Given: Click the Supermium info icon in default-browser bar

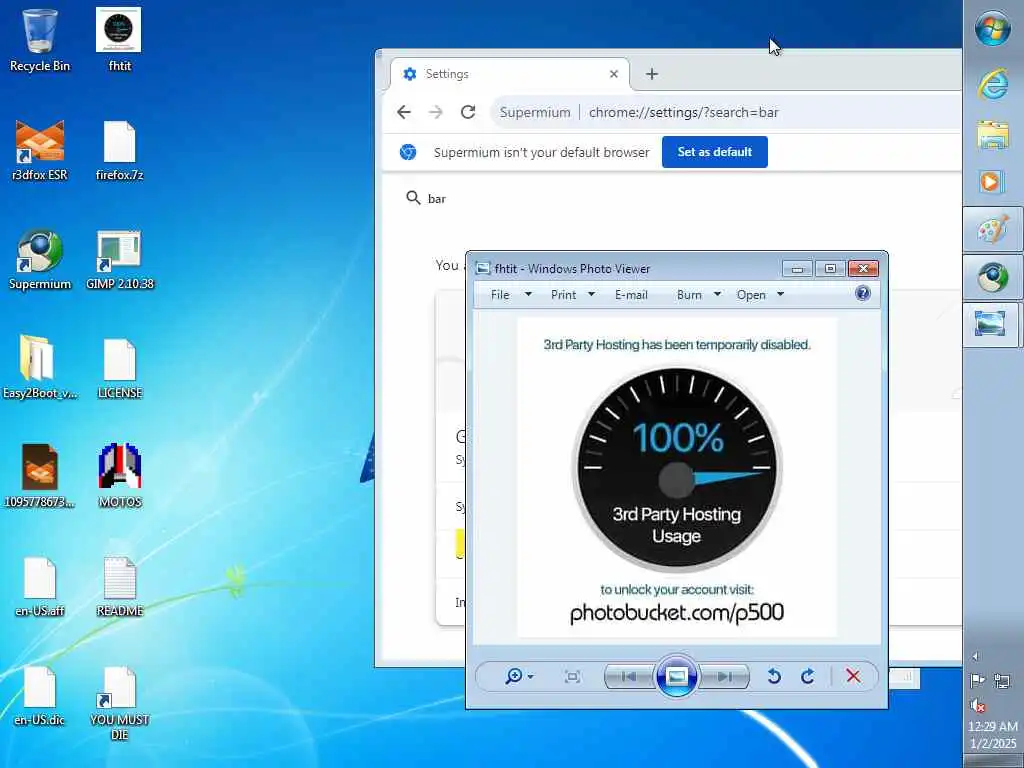Looking at the screenshot, I should (408, 152).
